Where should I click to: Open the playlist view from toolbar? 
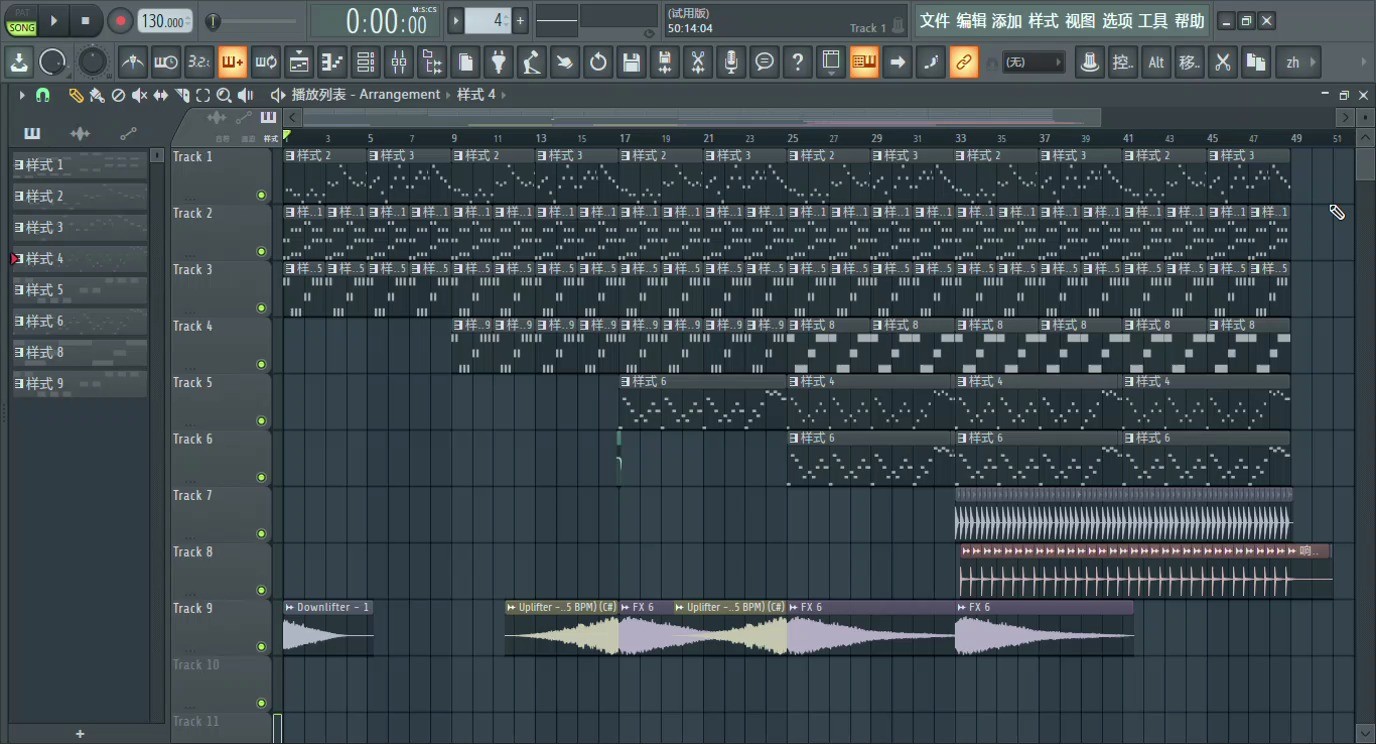click(299, 62)
